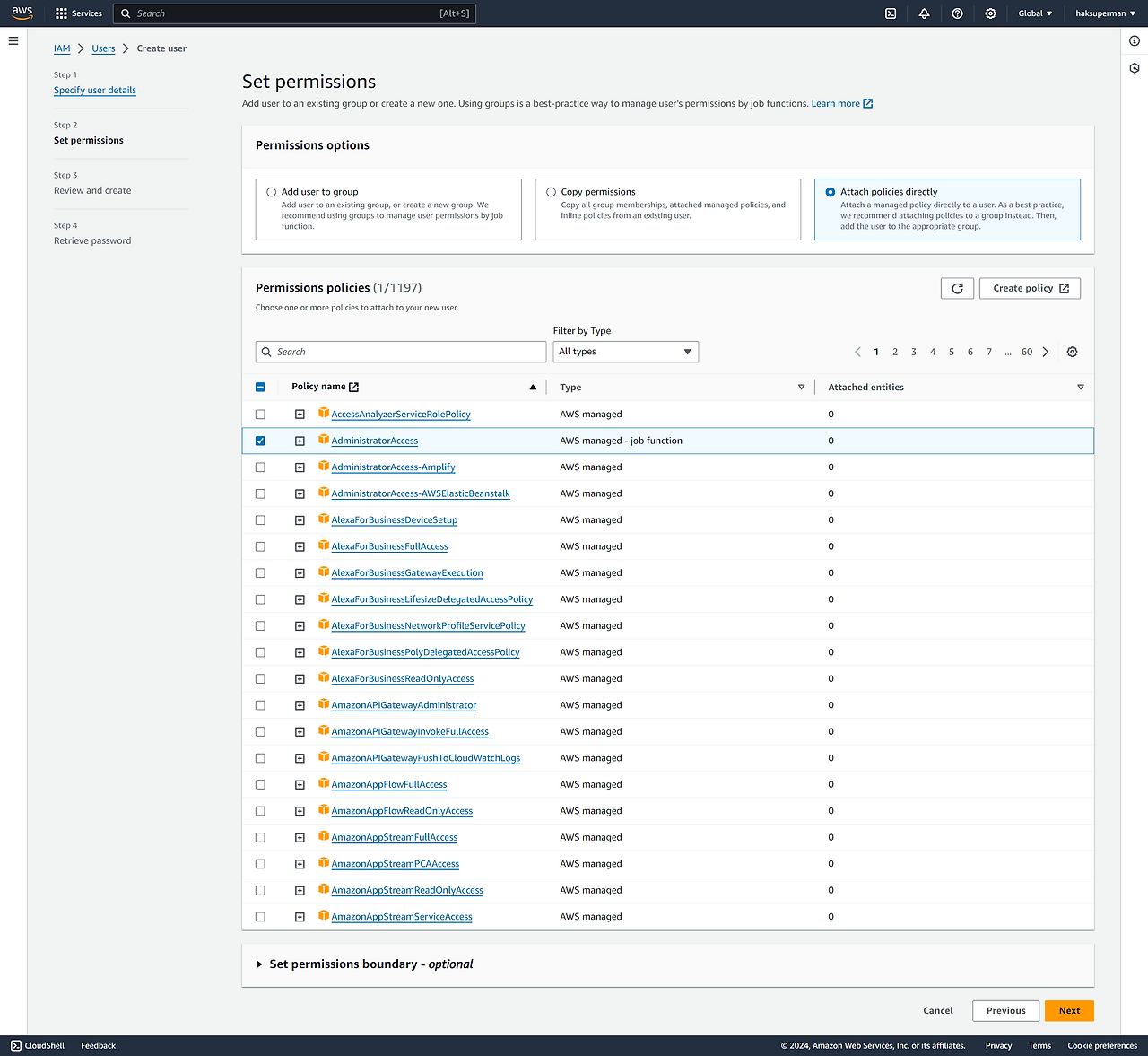Open the help question mark icon
The width and height of the screenshot is (1148, 1056).
[957, 13]
